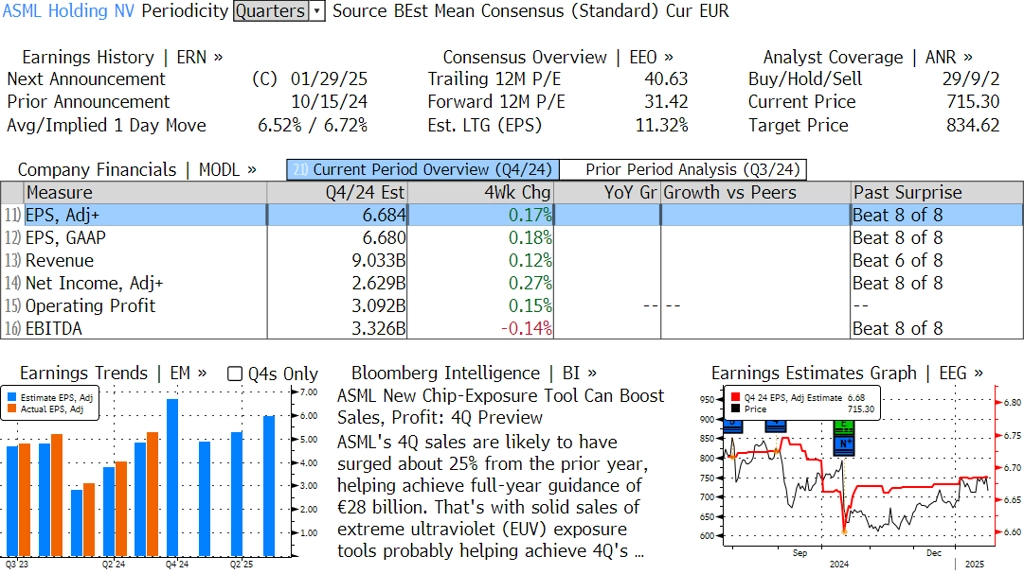
Task: Click the -0.14% EBITDA 4Wk change
Action: (526, 328)
